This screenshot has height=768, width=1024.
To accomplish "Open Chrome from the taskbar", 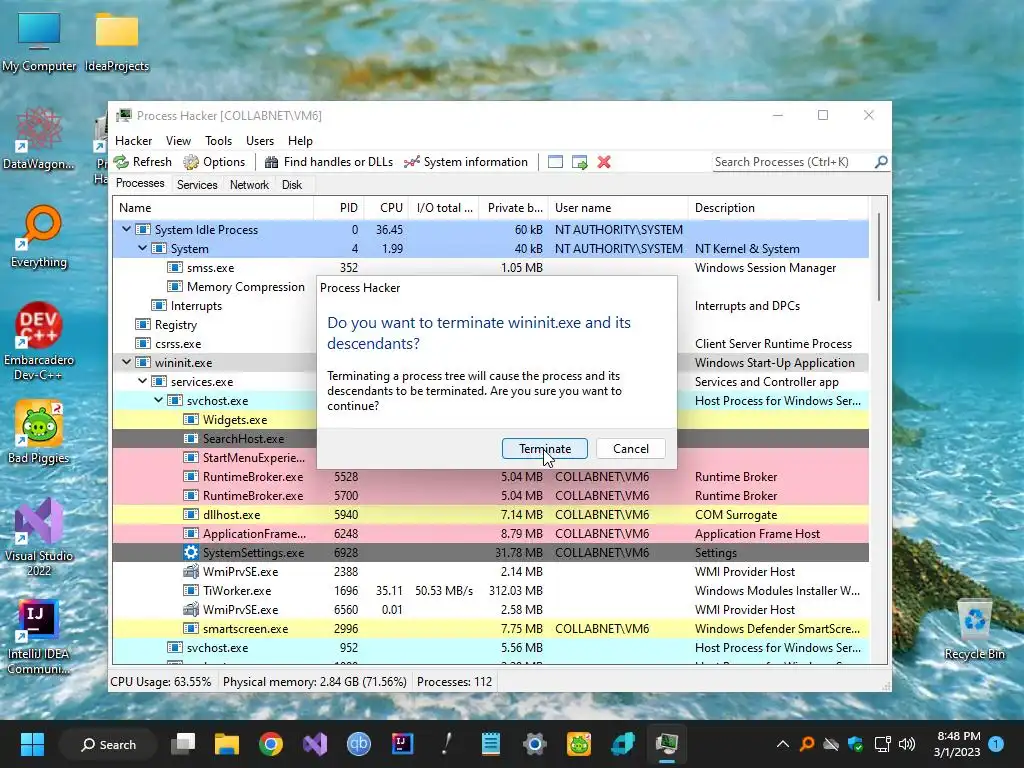I will point(270,744).
